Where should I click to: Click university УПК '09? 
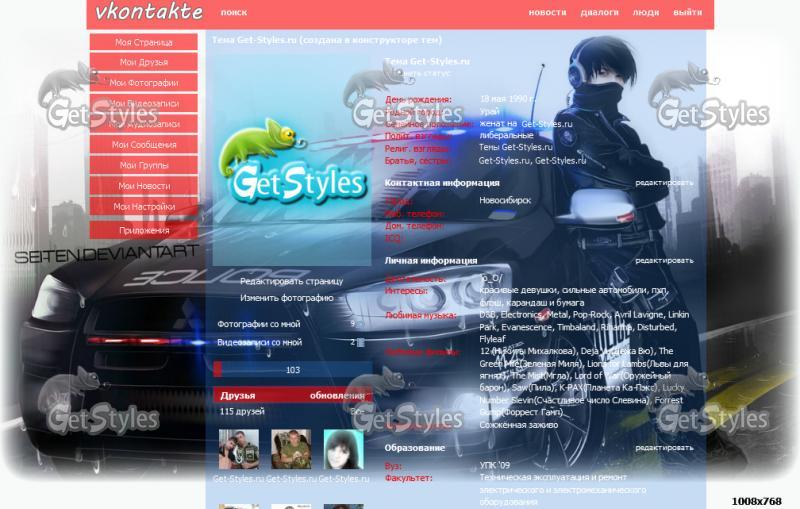click(494, 465)
